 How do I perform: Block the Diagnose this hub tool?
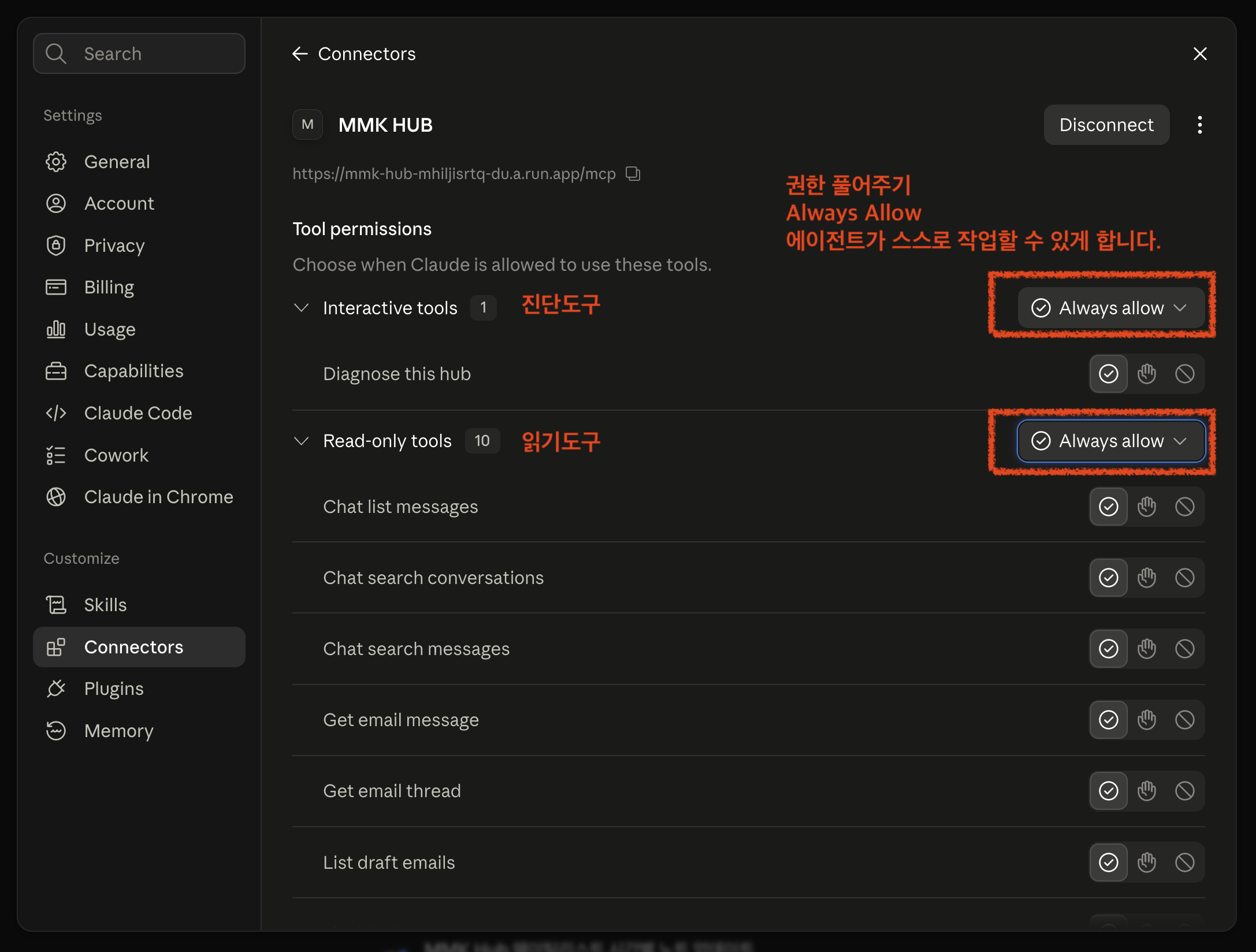(1184, 374)
